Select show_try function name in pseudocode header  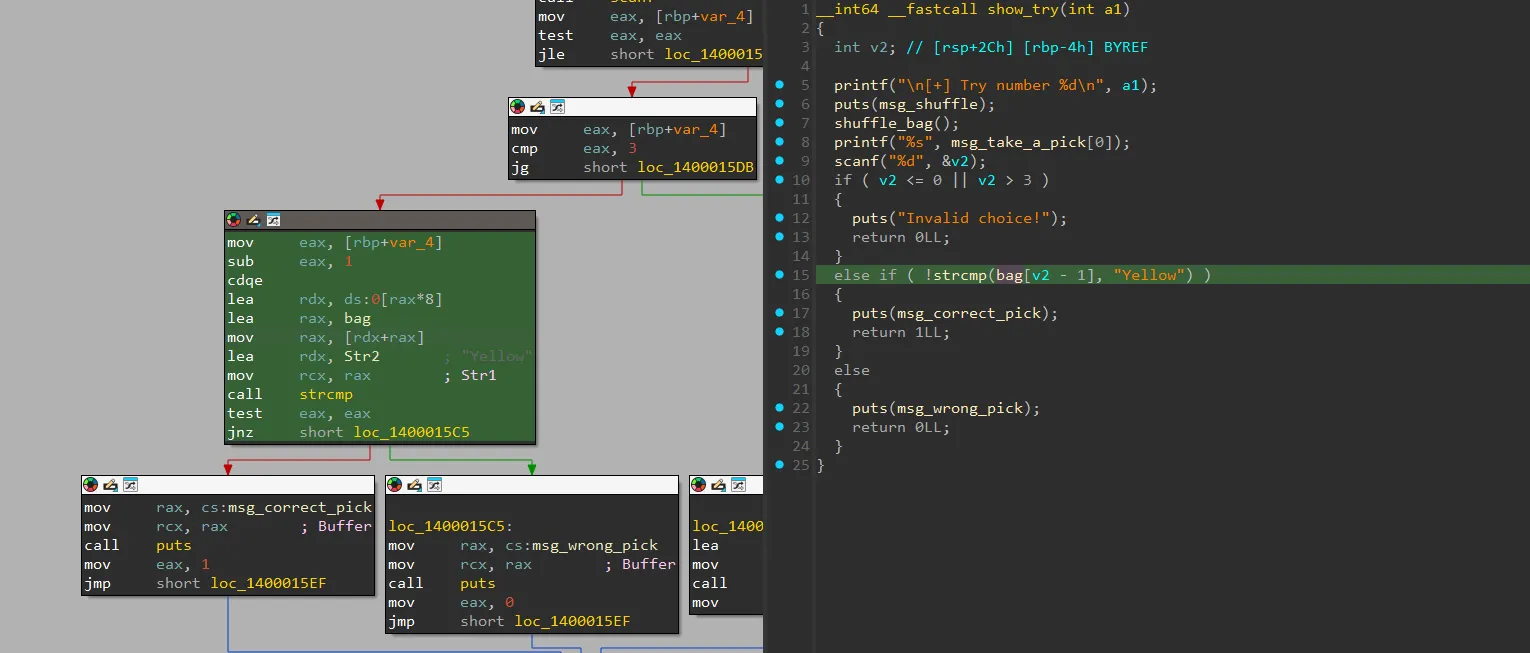(x=1023, y=10)
